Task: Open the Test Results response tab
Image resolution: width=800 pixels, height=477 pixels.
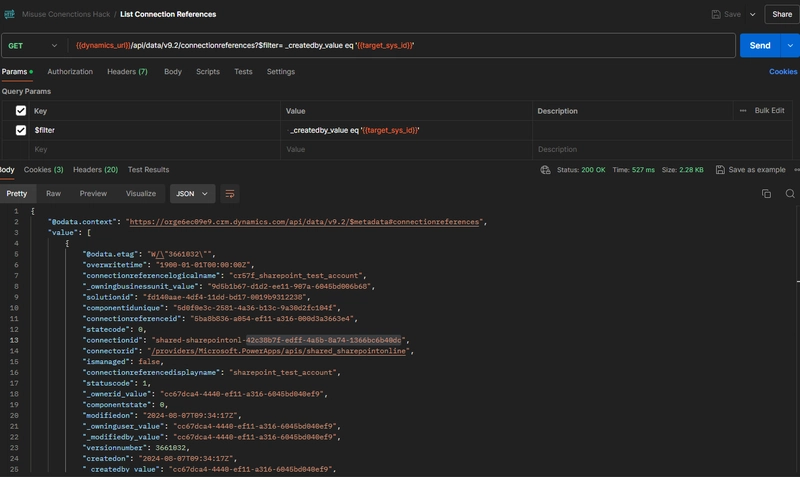Action: point(148,170)
